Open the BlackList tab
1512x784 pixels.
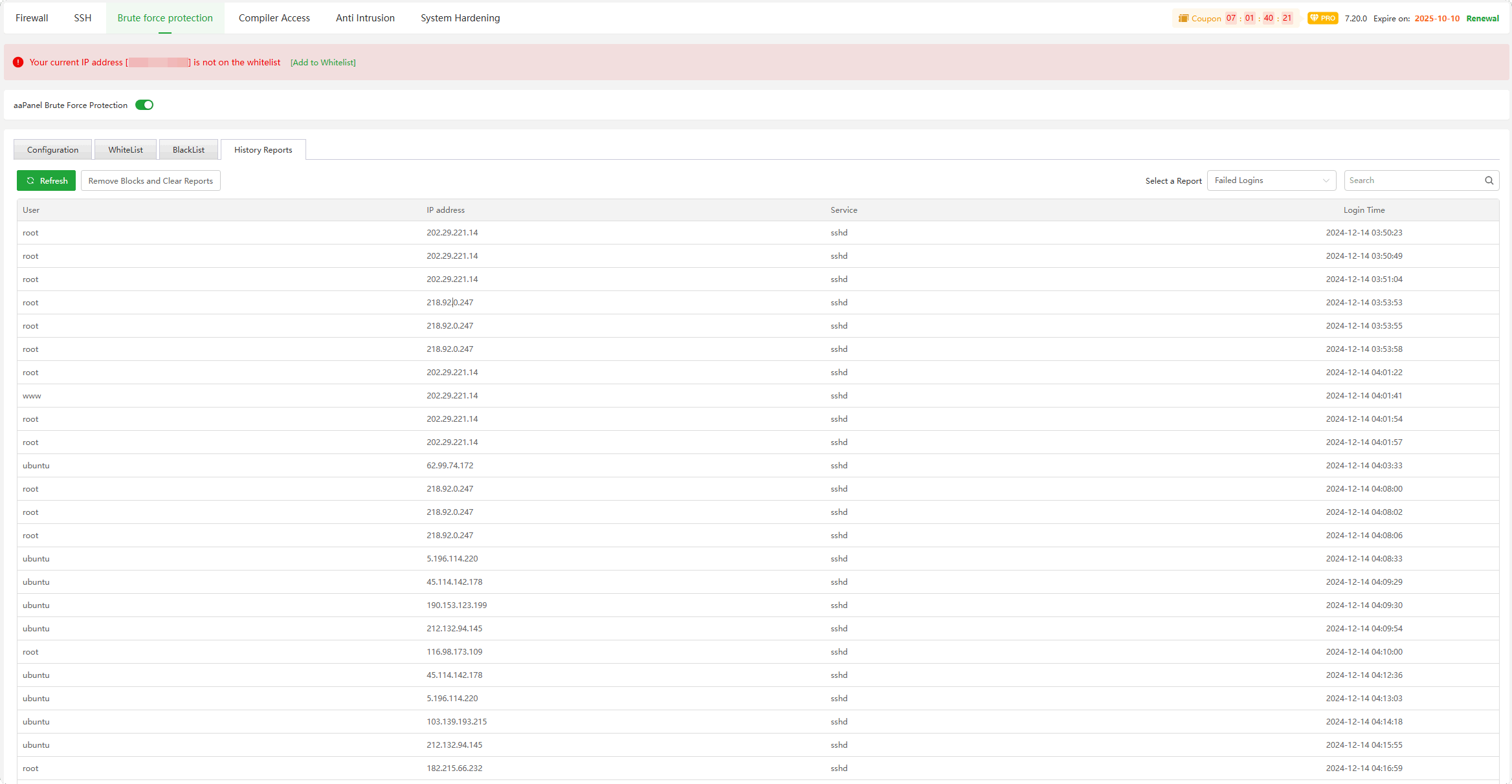point(188,149)
